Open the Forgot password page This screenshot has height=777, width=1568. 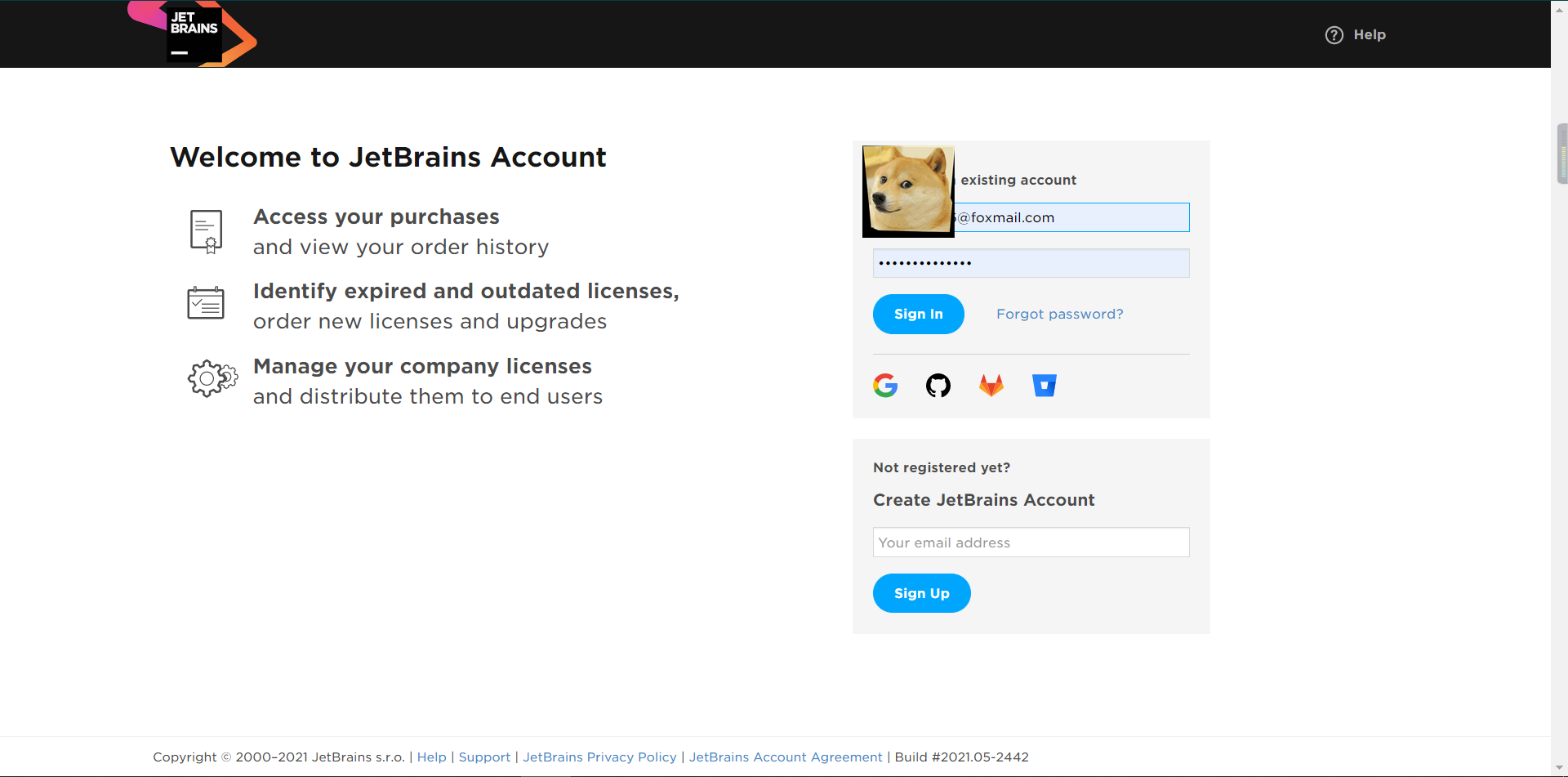pyautogui.click(x=1059, y=314)
